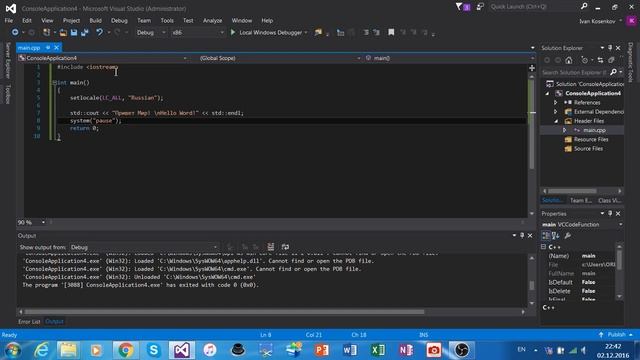Open the Global Scope dropdown
The width and height of the screenshot is (640, 360).
279,58
